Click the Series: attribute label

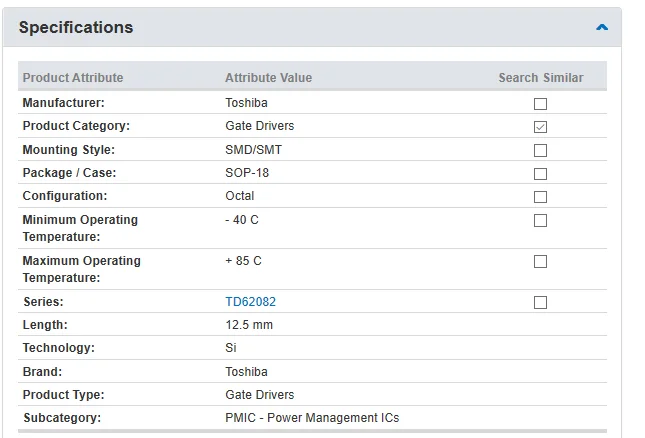[x=43, y=301]
